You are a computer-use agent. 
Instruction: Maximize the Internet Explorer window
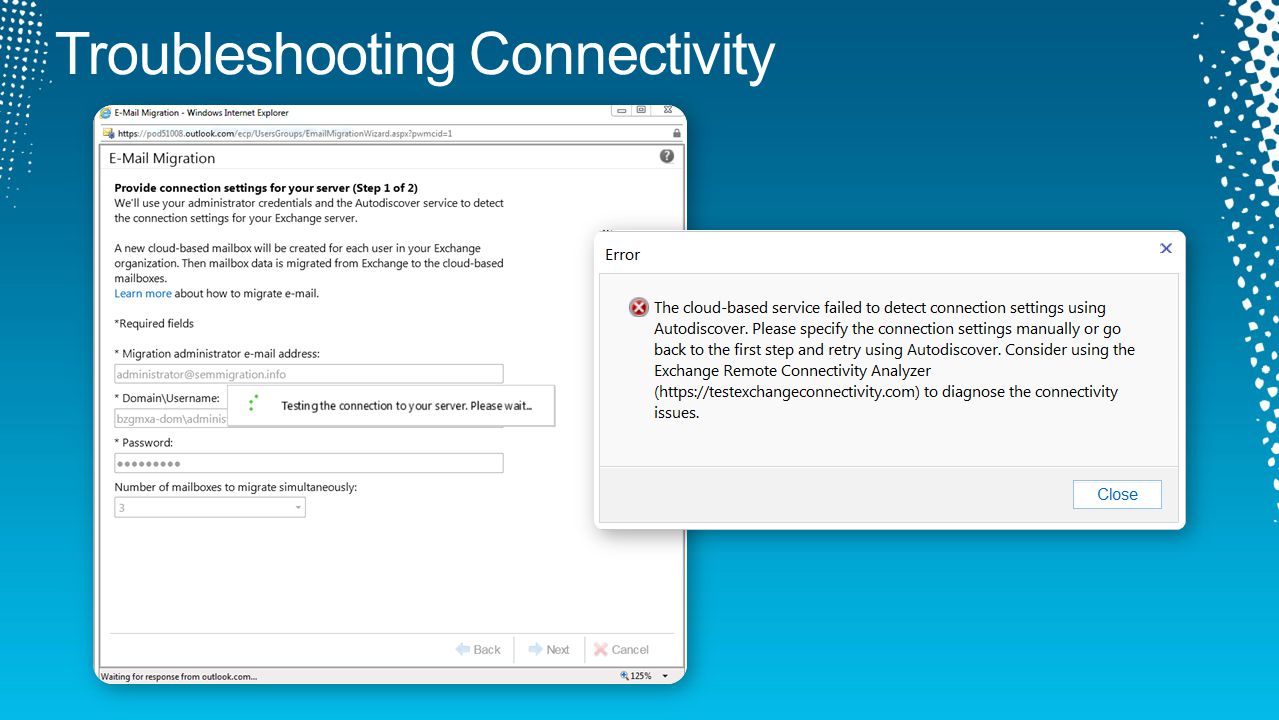pyautogui.click(x=641, y=110)
